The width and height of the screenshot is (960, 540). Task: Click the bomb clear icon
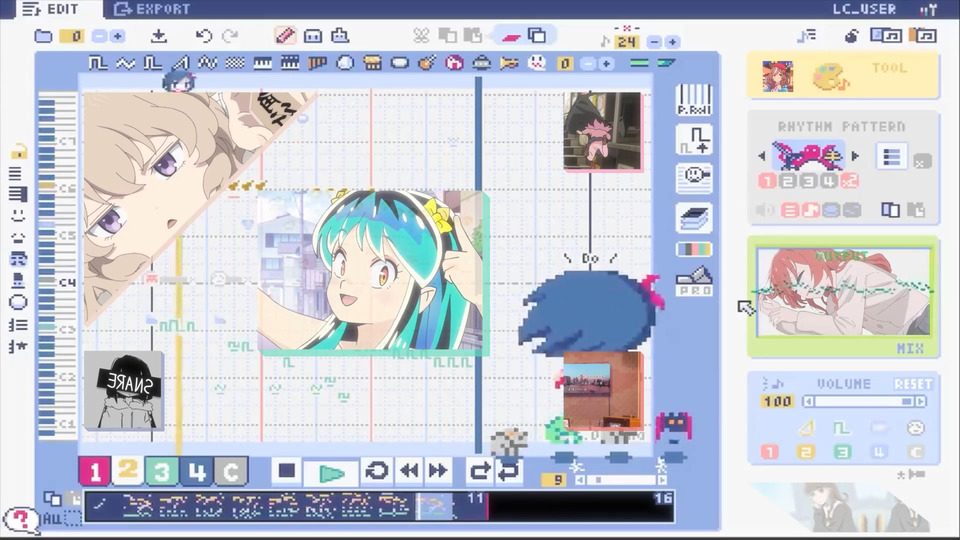851,37
